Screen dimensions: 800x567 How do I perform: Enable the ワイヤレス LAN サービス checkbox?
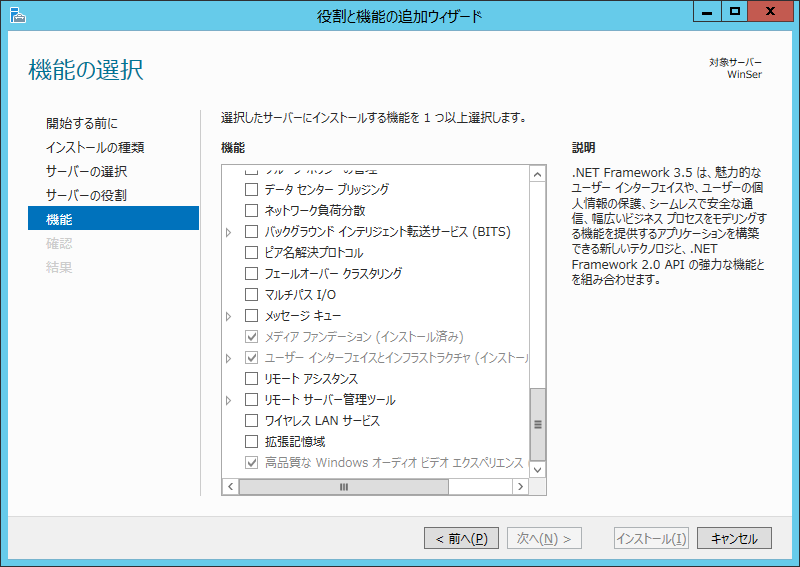(x=252, y=421)
